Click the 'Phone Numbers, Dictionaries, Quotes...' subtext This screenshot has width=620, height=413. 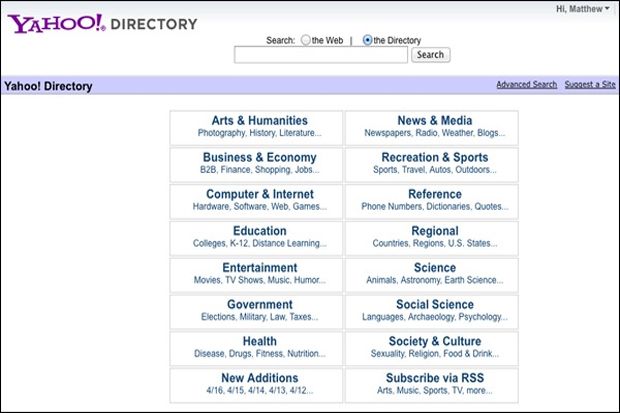(435, 206)
